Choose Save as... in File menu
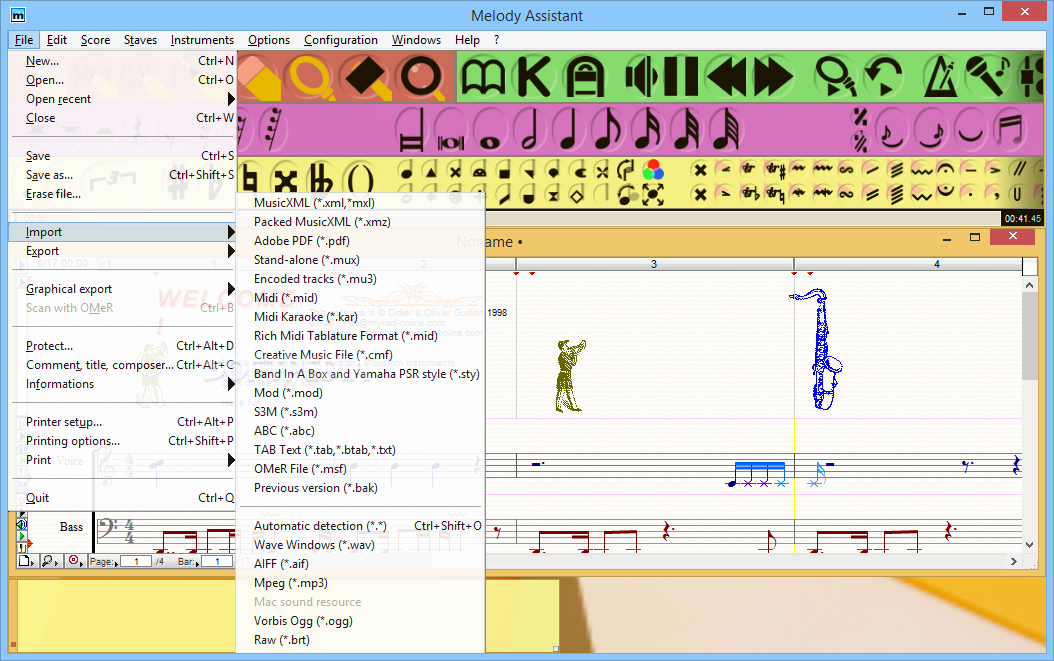The width and height of the screenshot is (1054, 661). pos(123,175)
